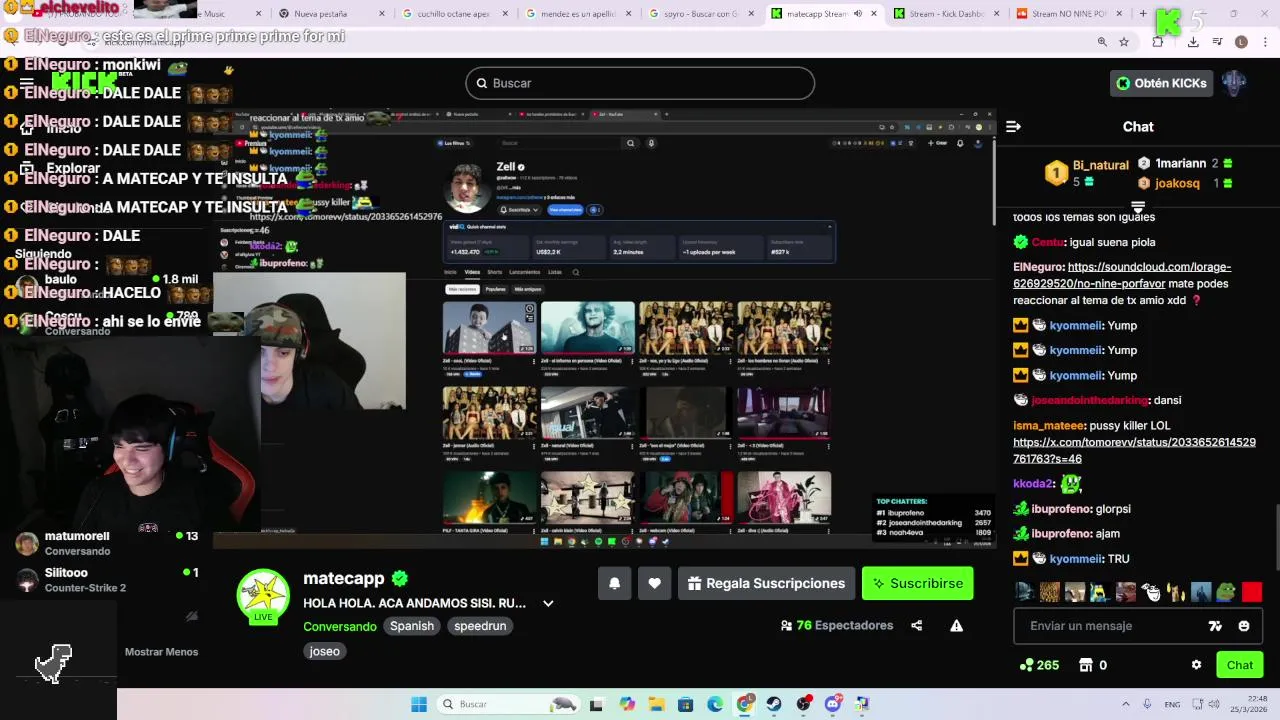1280x720 pixels.
Task: Click the heart follow icon
Action: coord(654,583)
